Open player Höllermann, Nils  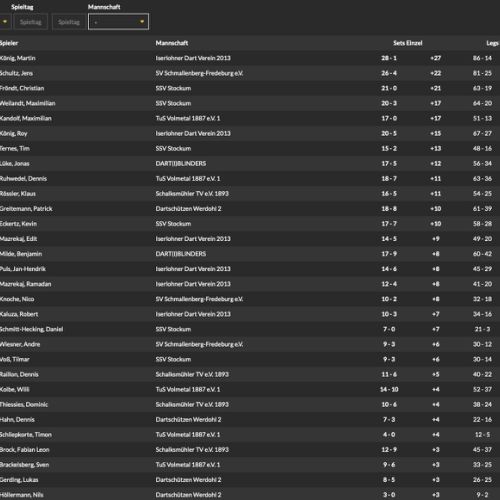point(22,495)
